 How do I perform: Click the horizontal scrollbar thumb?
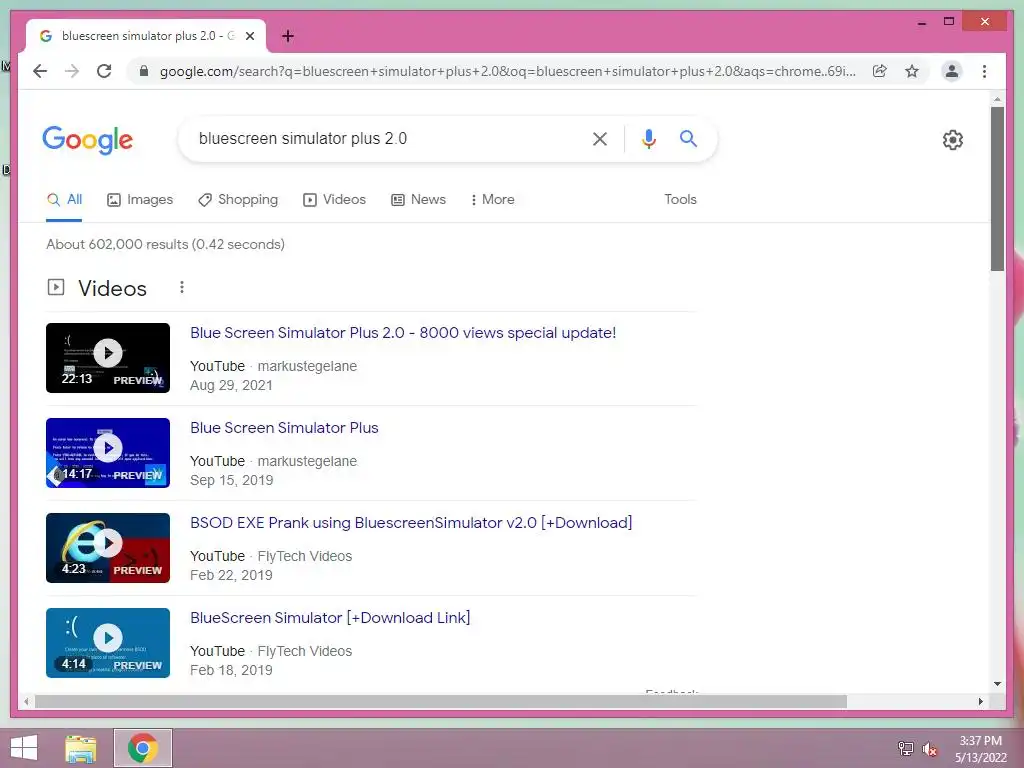[441, 701]
